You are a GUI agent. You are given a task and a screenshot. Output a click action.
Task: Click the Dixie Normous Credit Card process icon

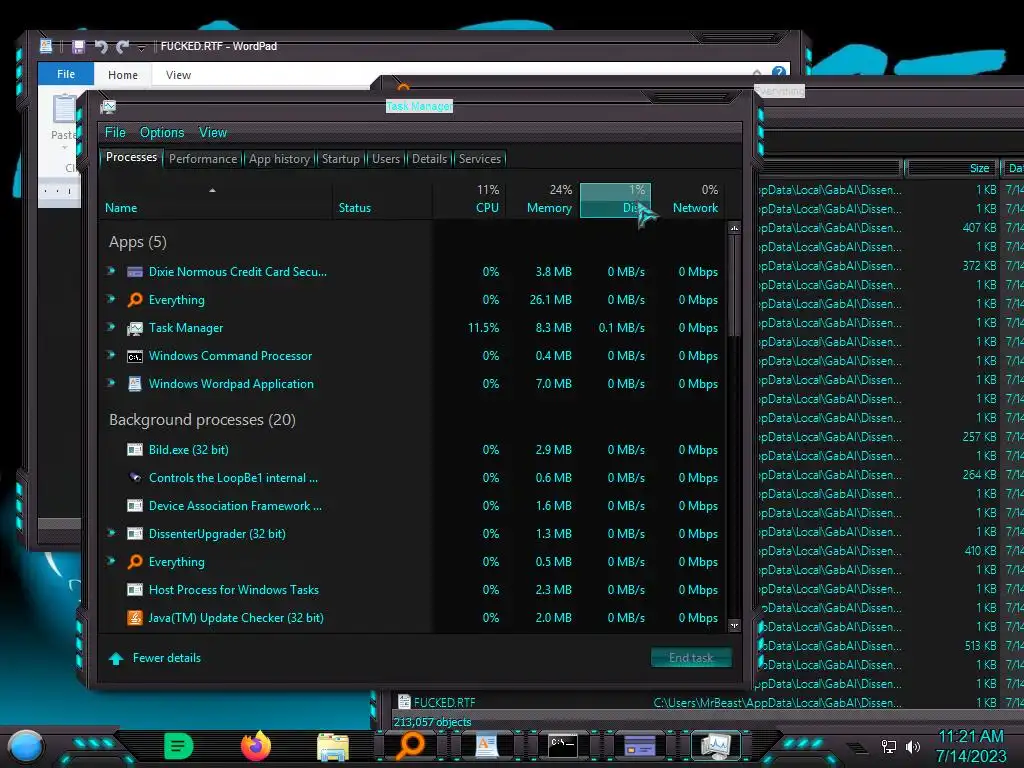click(x=135, y=272)
